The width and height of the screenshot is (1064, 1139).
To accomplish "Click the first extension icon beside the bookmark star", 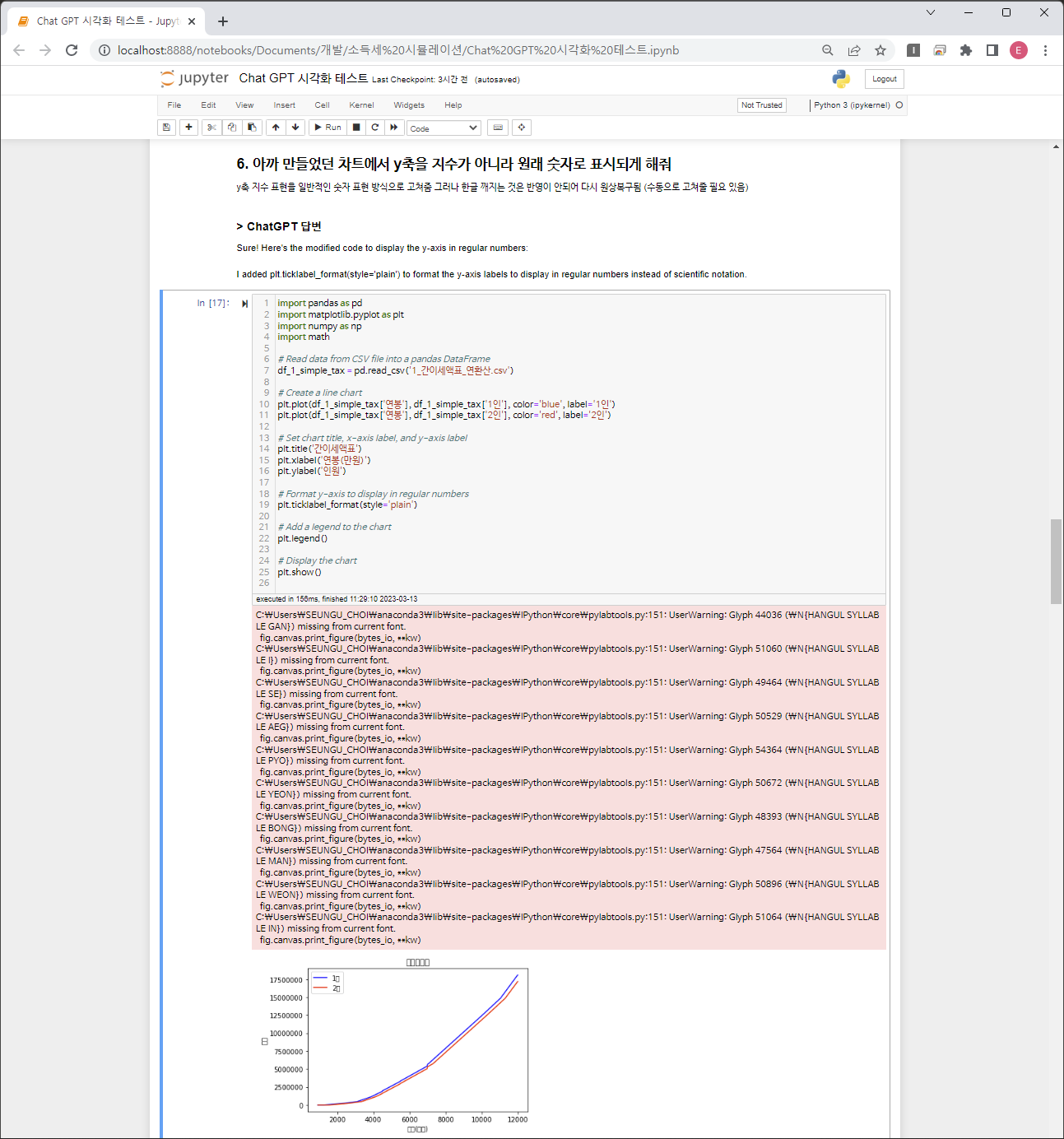I will point(913,50).
